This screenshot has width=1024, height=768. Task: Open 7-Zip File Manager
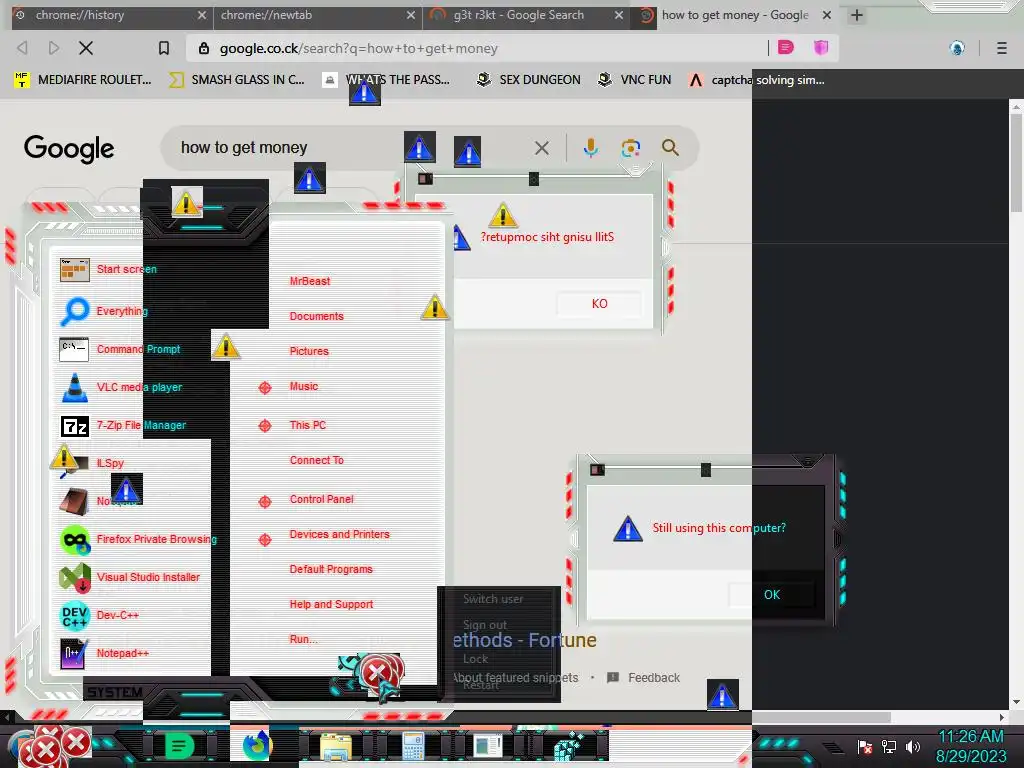123,425
